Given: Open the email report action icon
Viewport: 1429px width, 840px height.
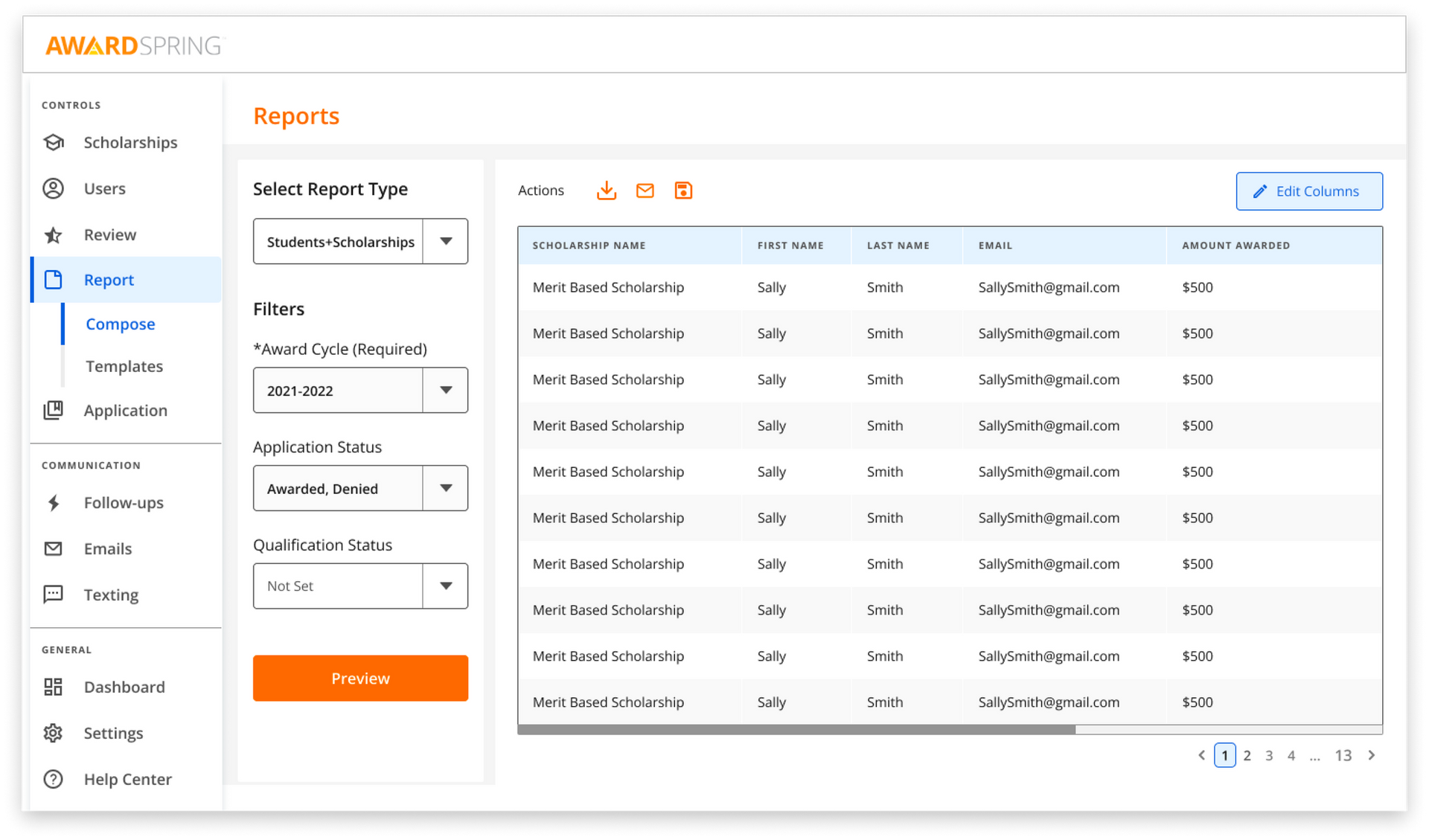Looking at the screenshot, I should click(645, 190).
